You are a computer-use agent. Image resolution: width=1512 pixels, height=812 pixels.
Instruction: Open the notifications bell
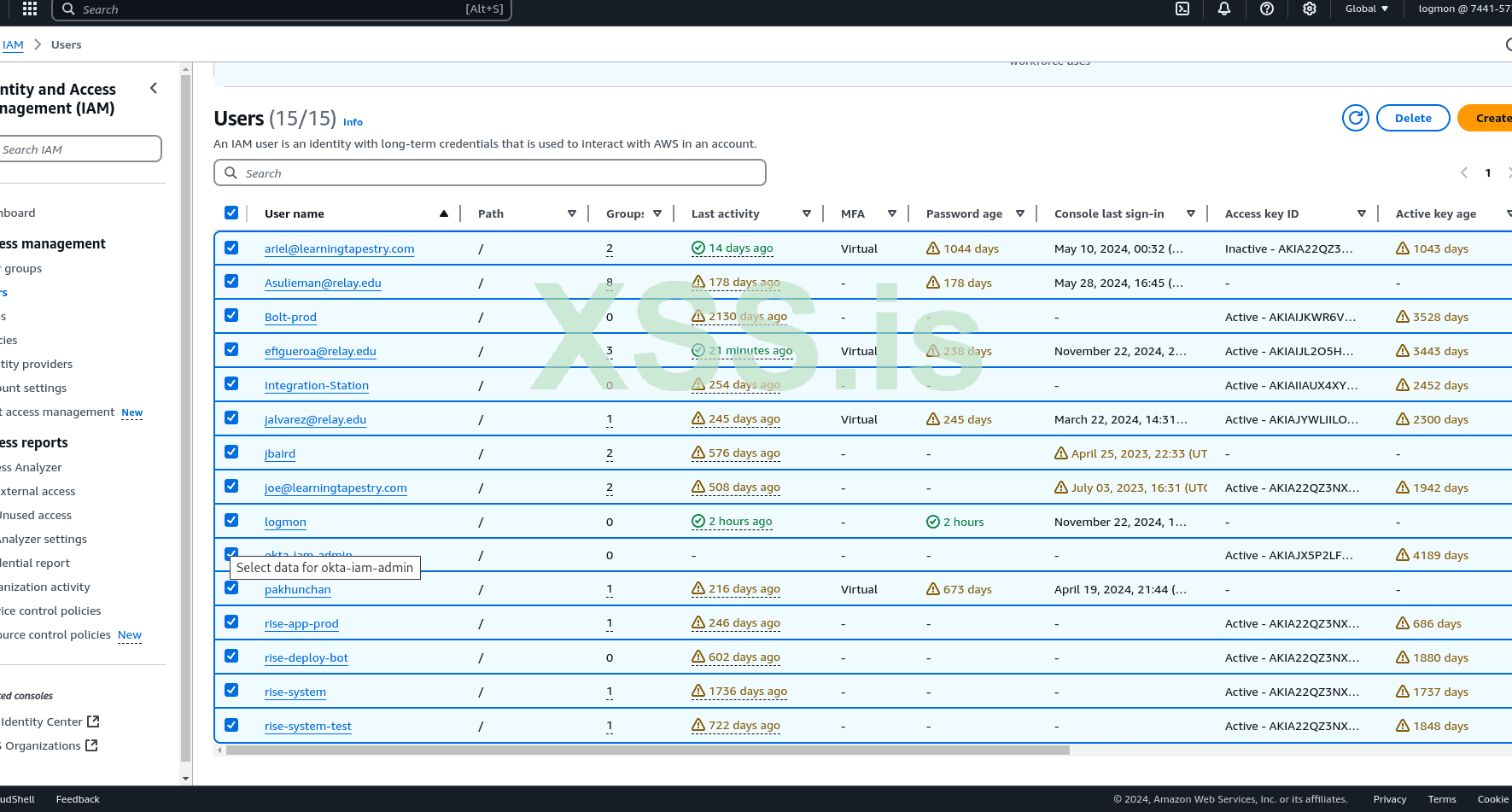point(1224,9)
